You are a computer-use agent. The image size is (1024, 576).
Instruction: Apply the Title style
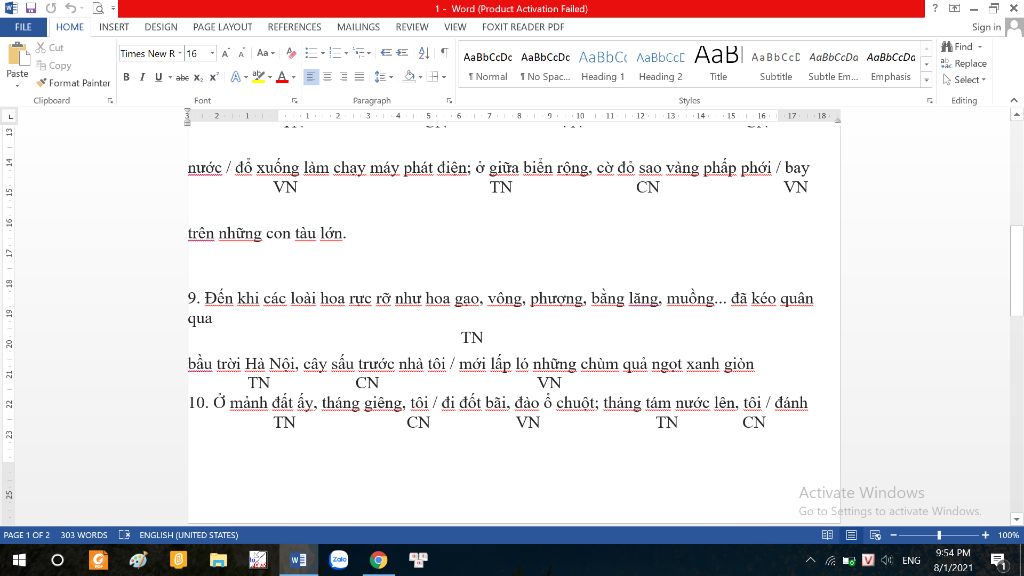[x=718, y=65]
